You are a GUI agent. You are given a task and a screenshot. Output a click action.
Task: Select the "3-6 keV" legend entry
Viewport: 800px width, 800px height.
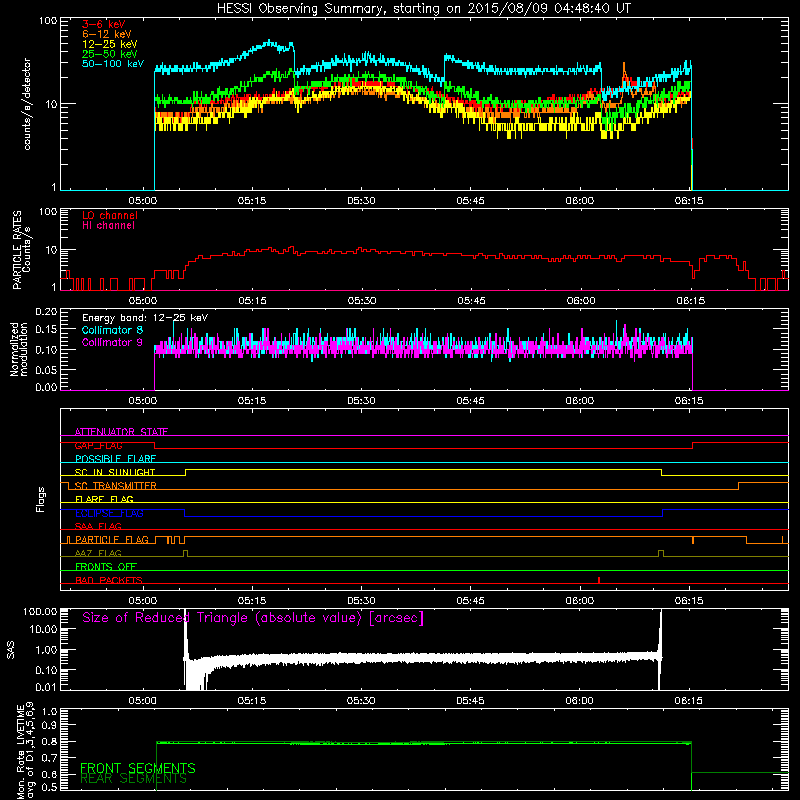pyautogui.click(x=104, y=24)
